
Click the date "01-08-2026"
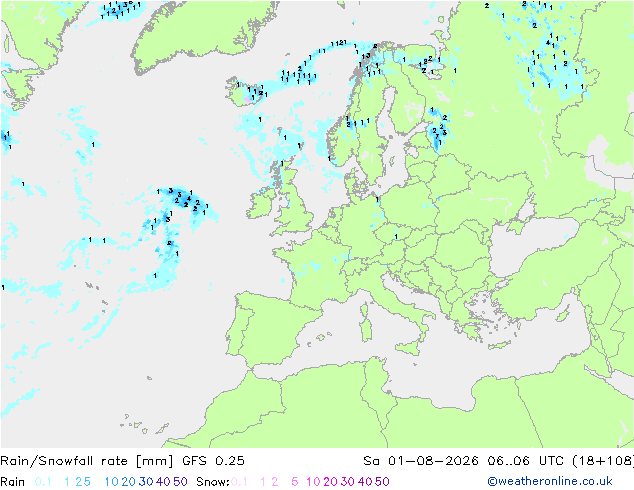click(433, 461)
